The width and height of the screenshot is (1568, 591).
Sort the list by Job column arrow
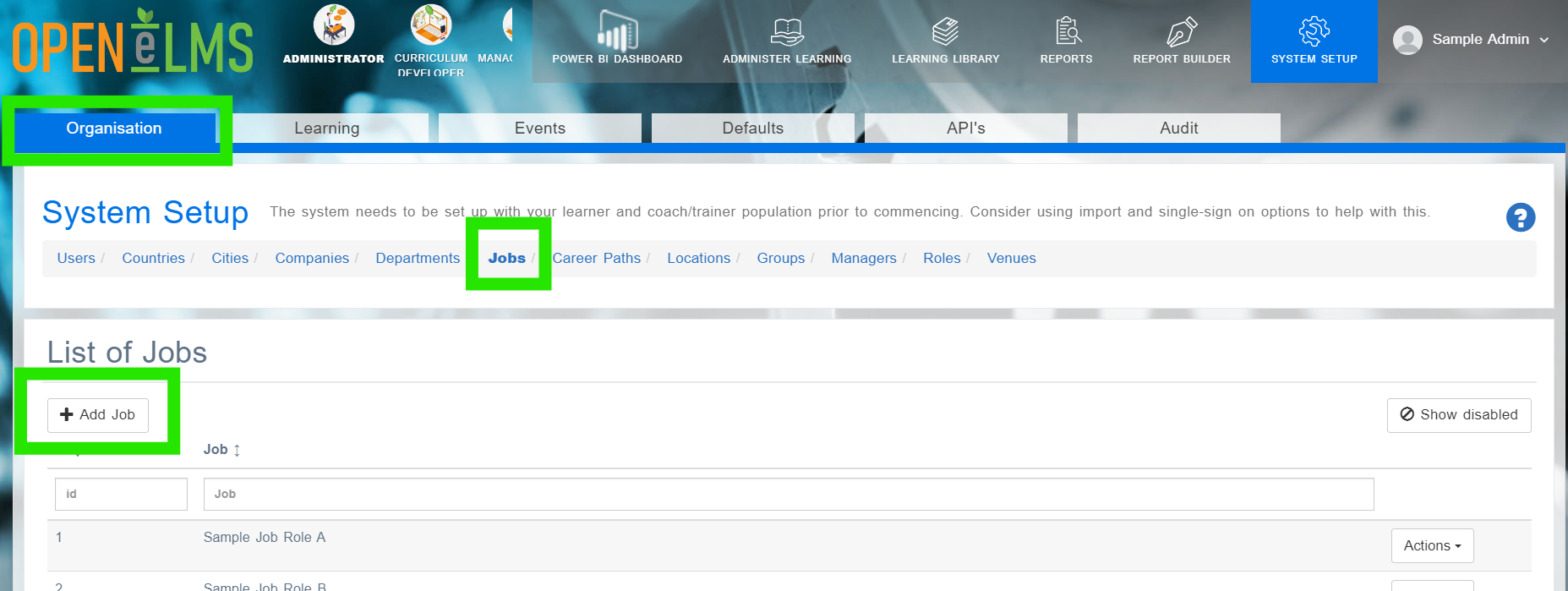238,450
